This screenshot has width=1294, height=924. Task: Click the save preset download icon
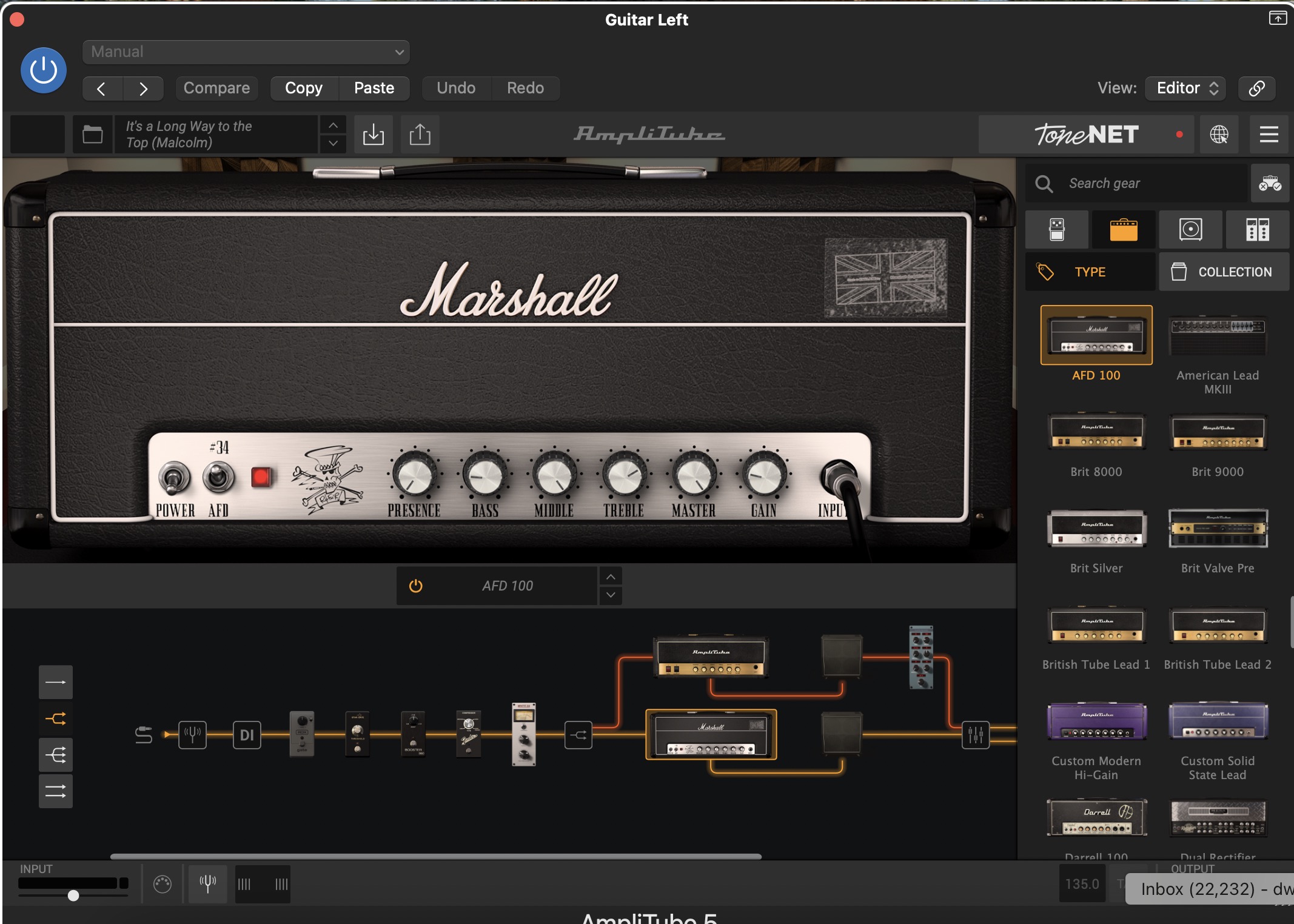tap(374, 134)
